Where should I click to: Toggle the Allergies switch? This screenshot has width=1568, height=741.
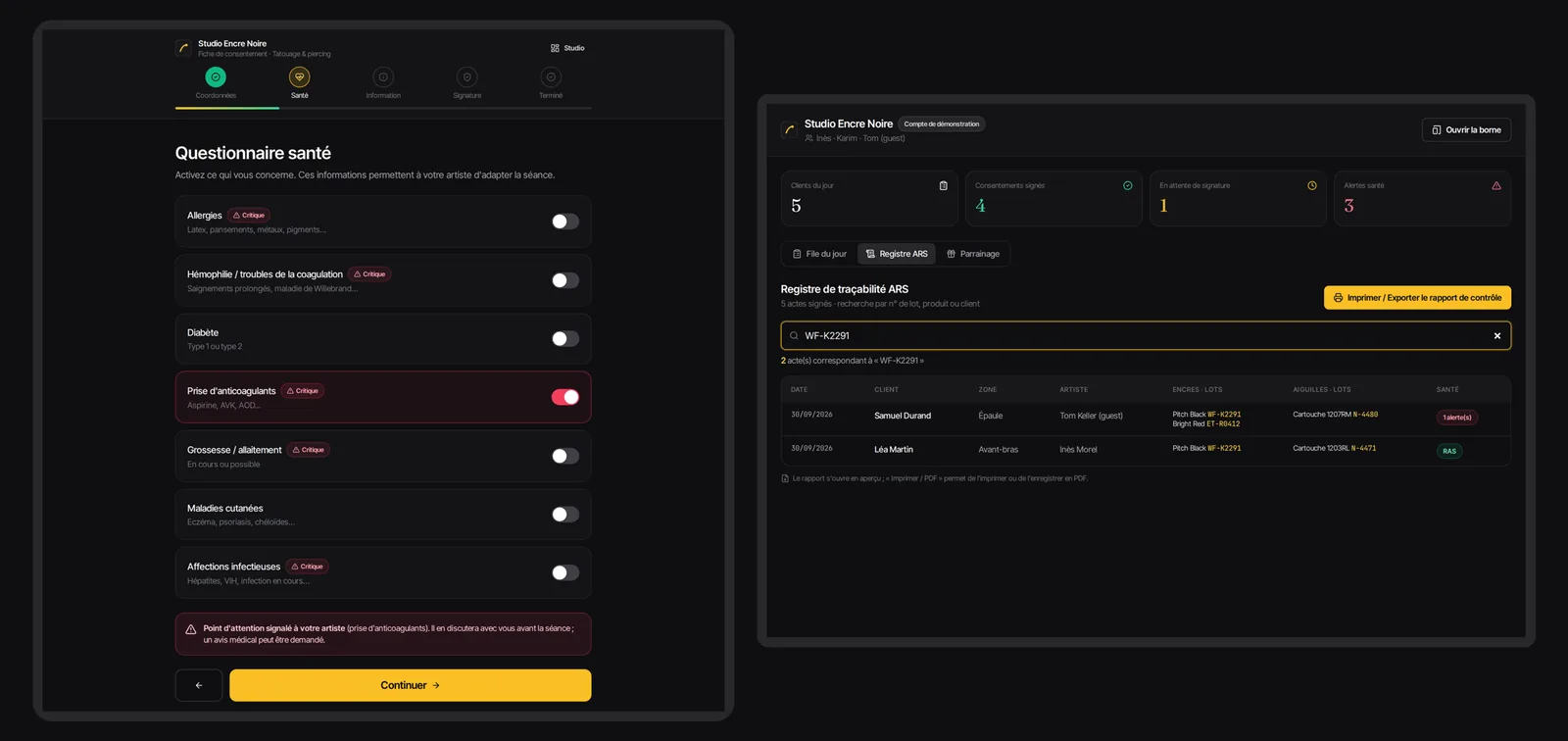click(x=565, y=222)
